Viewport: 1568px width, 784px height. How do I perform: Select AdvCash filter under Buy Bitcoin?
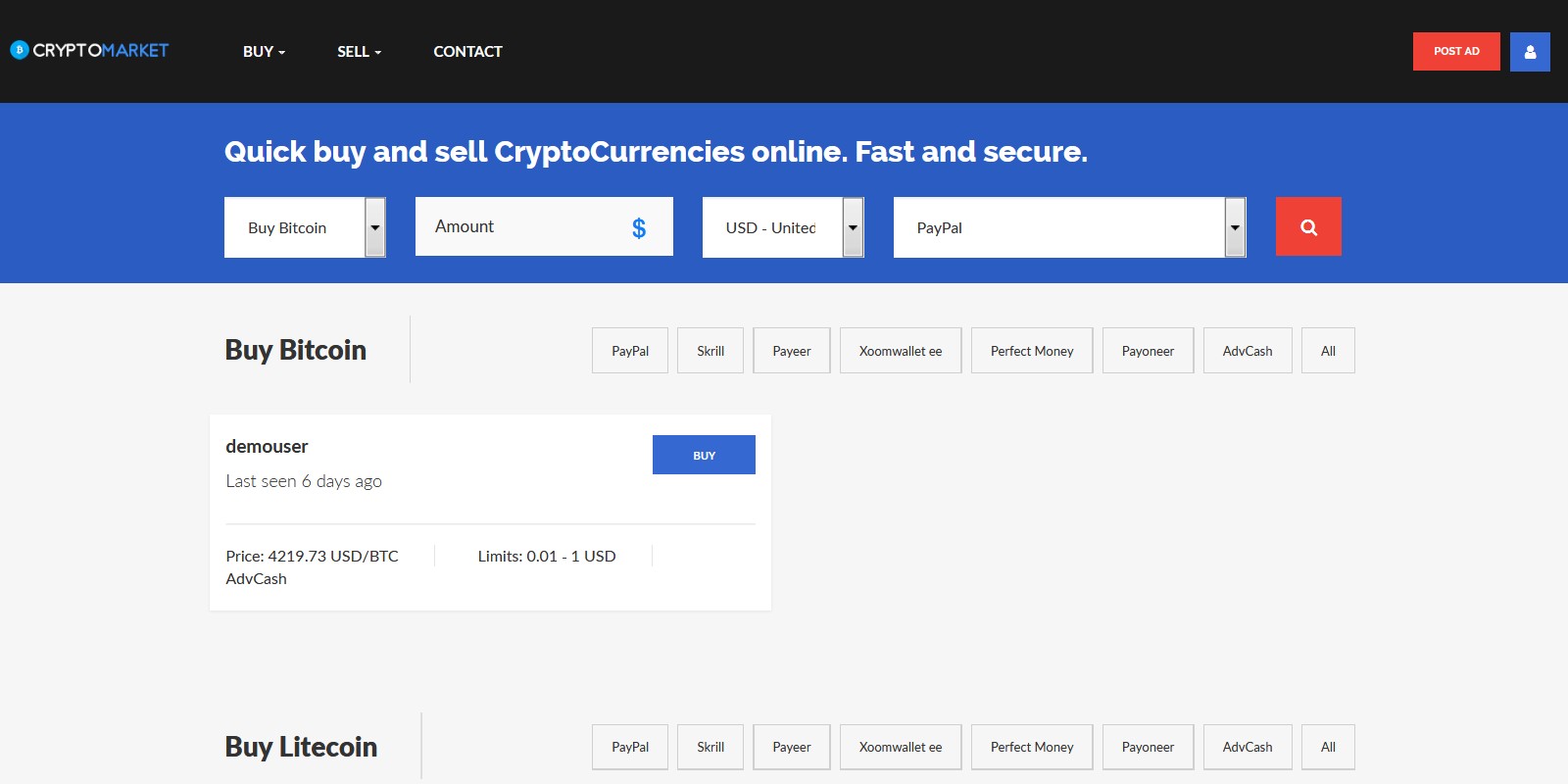(x=1247, y=351)
